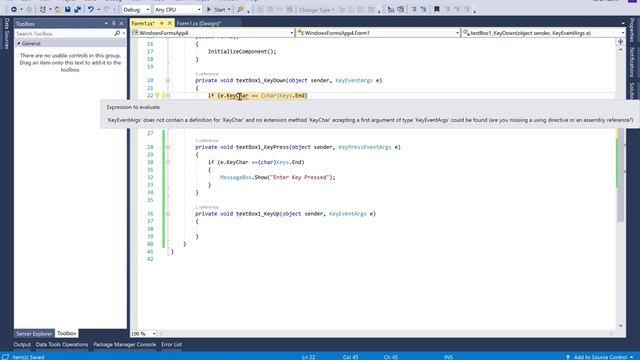The height and width of the screenshot is (360, 640).
Task: Click the MessageBox text on line 32
Action: click(x=236, y=178)
